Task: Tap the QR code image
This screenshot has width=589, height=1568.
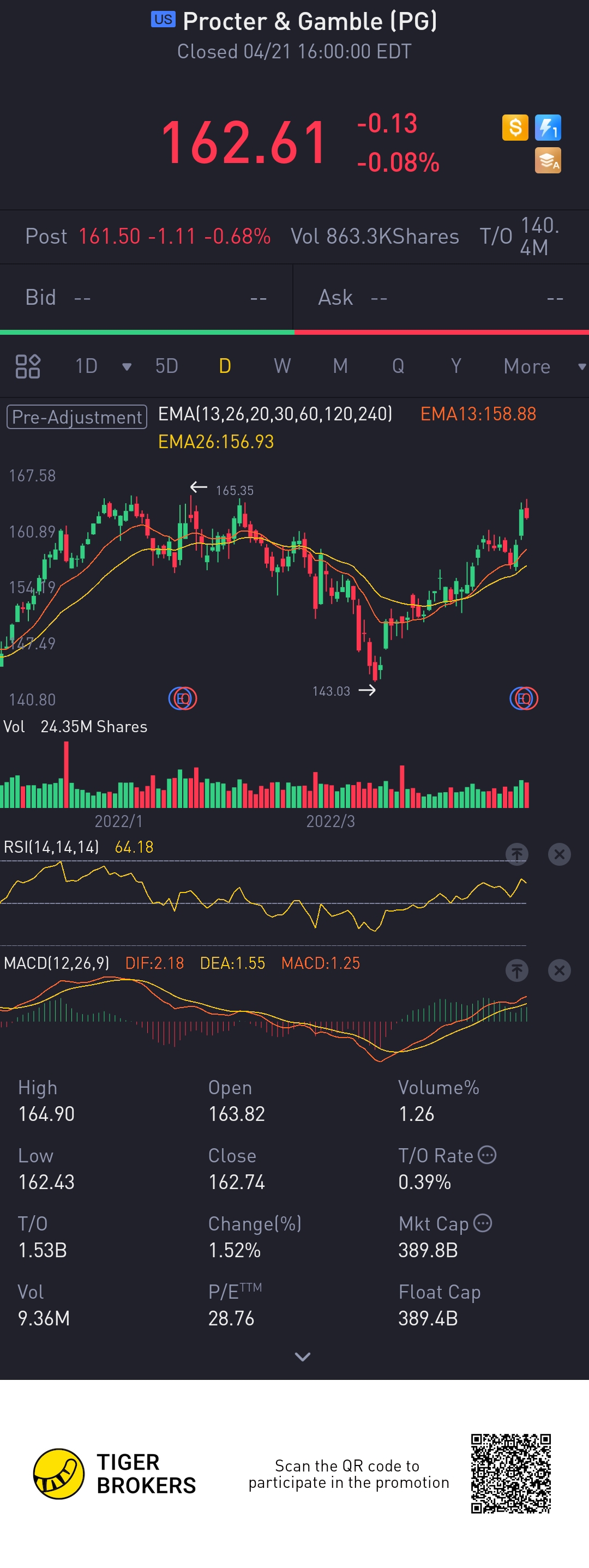Action: 510,1474
